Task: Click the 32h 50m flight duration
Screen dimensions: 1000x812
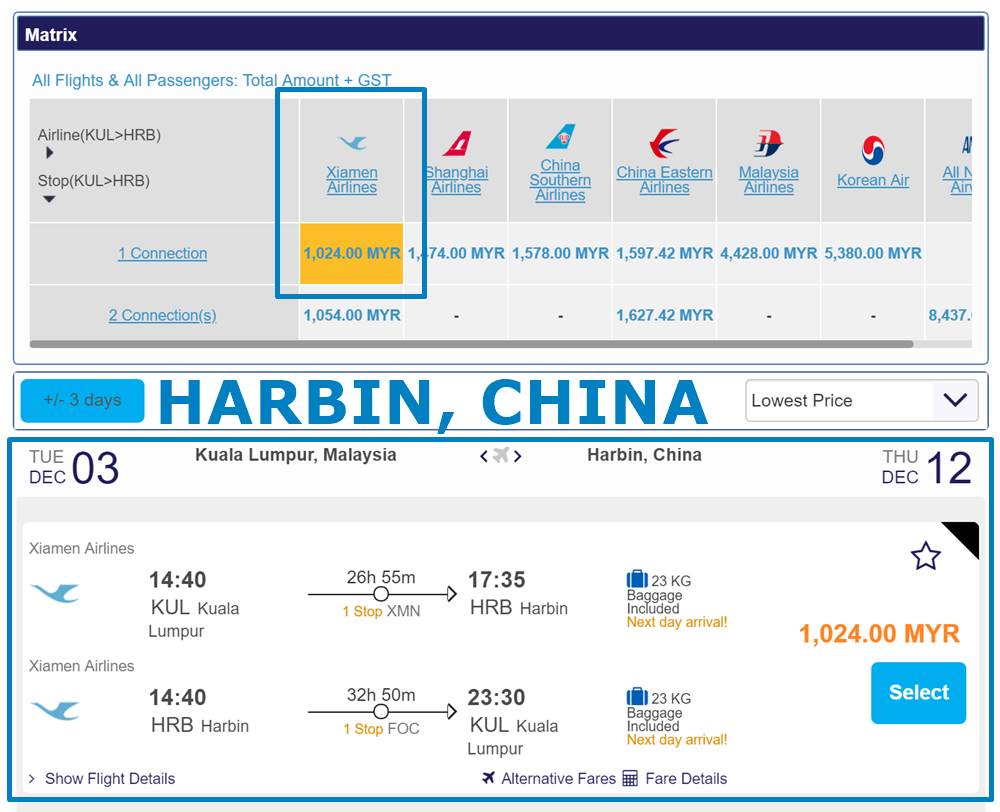Action: coord(381,695)
